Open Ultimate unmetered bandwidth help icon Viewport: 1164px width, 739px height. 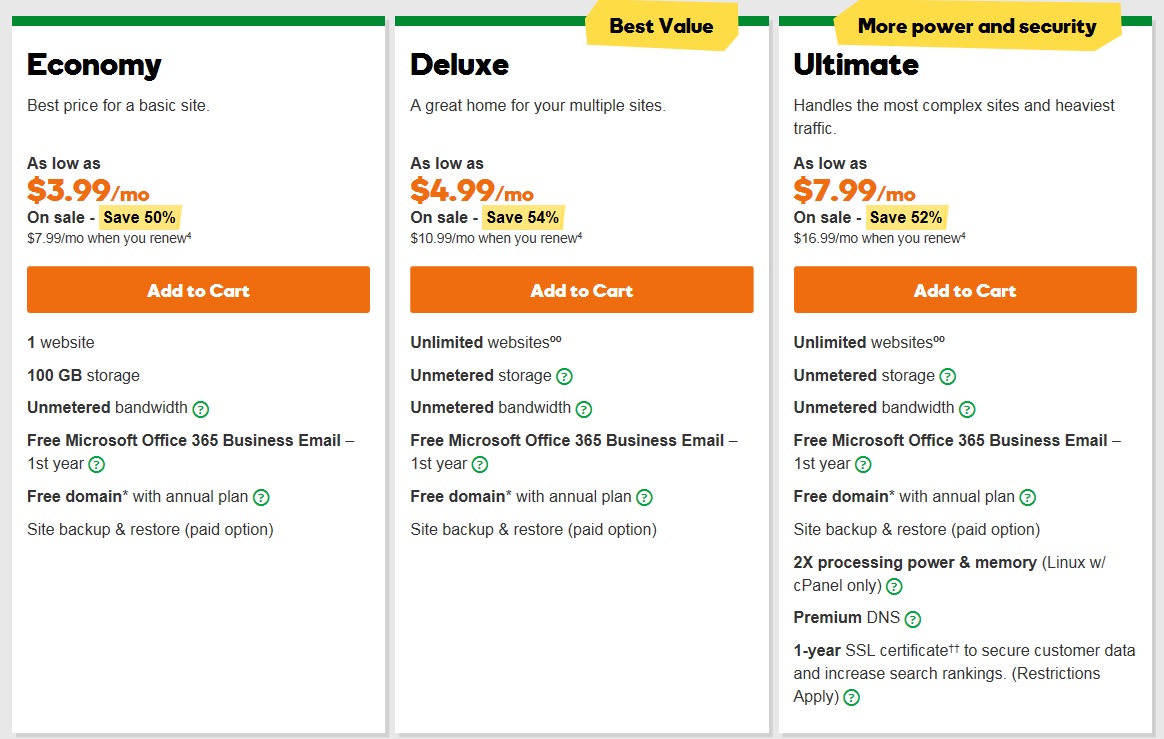point(967,409)
